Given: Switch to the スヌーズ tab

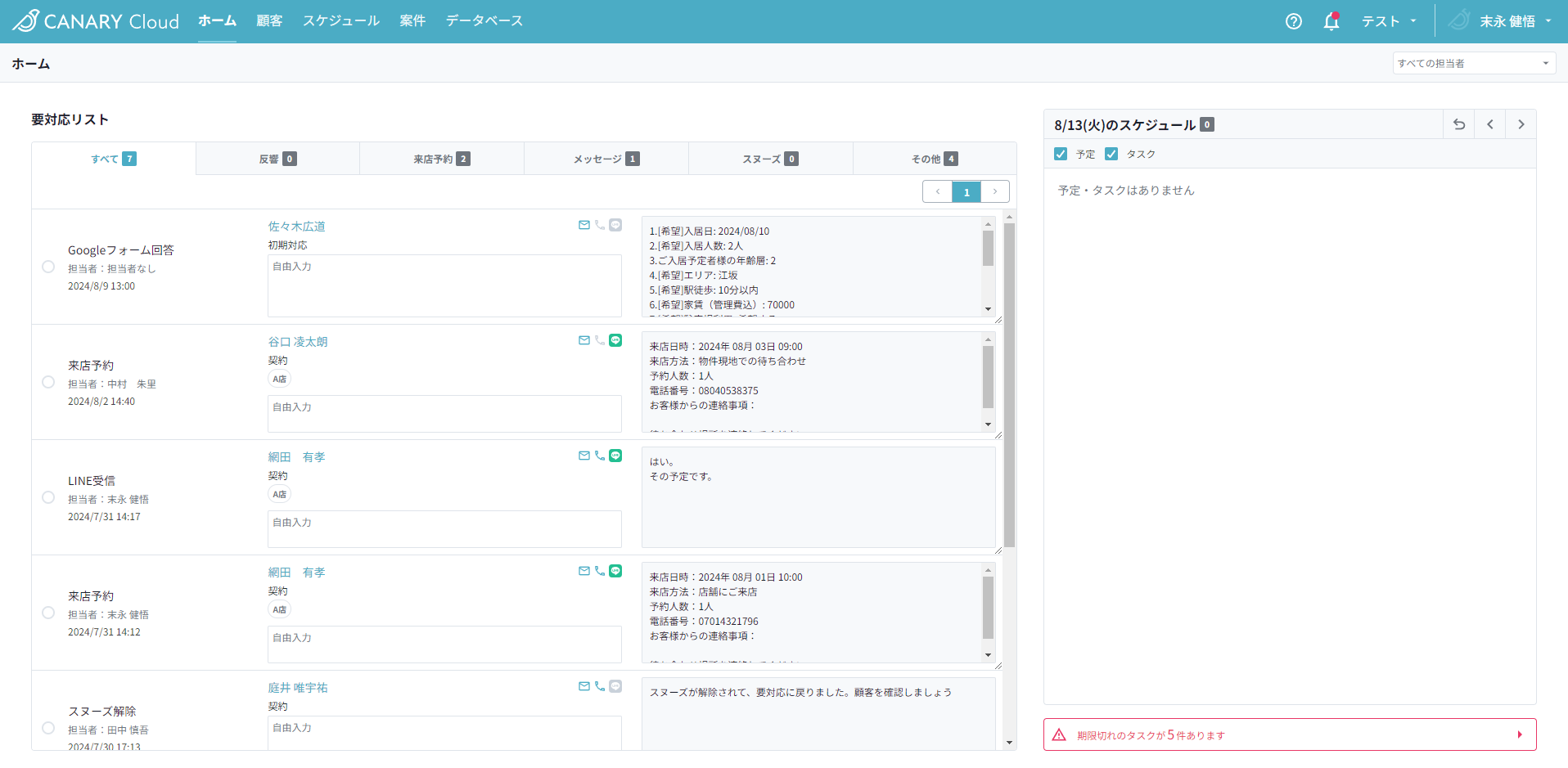Looking at the screenshot, I should [x=771, y=159].
